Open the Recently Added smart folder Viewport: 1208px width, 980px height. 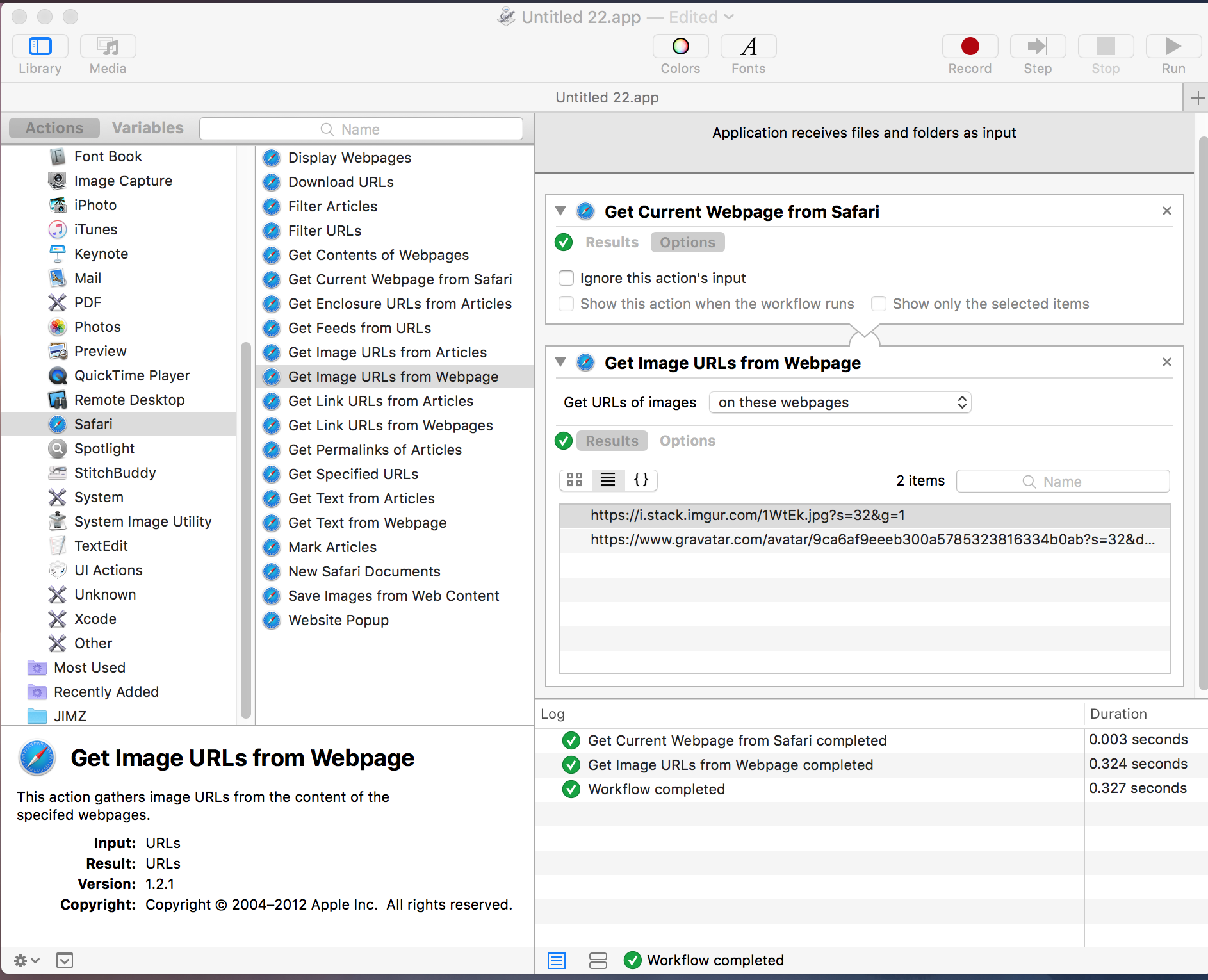pyautogui.click(x=118, y=692)
